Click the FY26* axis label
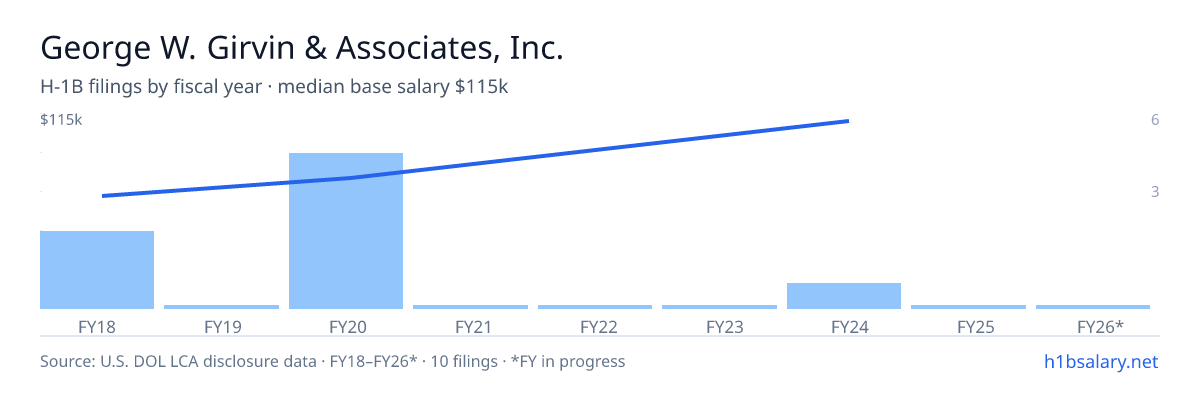 pyautogui.click(x=1100, y=326)
